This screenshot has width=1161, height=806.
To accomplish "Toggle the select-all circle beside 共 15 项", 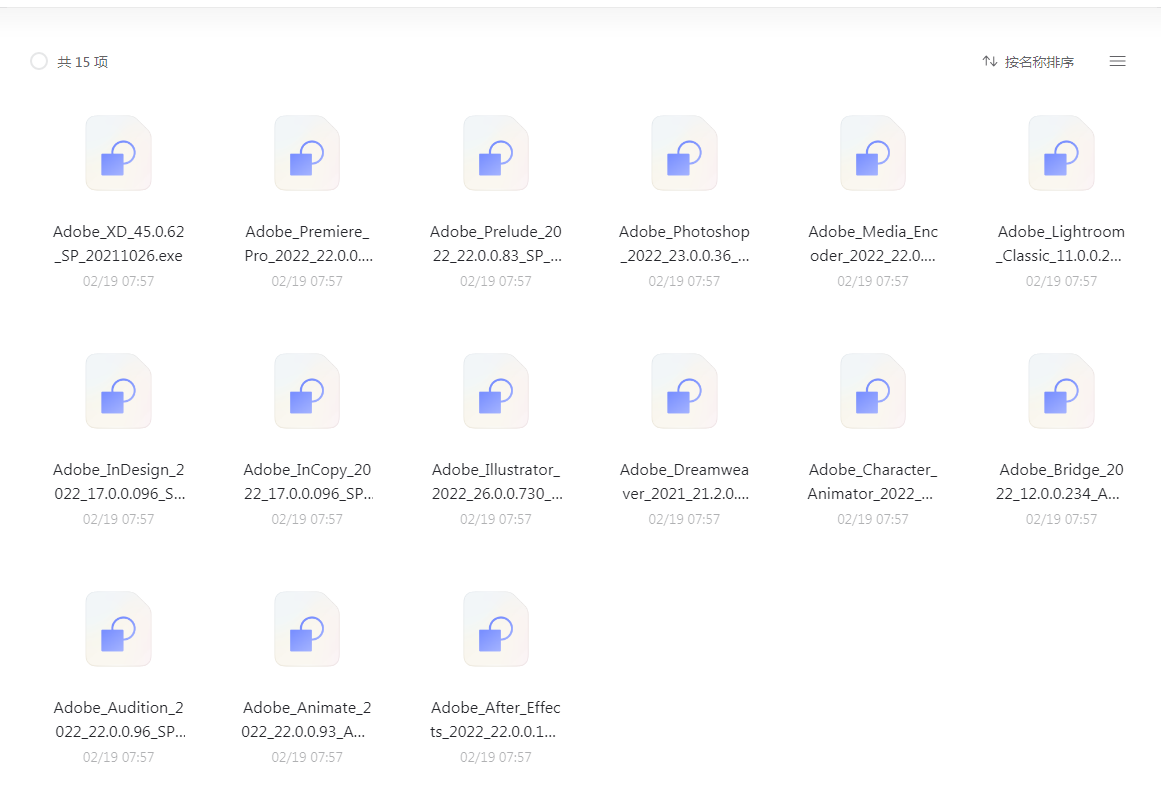I will 39,62.
